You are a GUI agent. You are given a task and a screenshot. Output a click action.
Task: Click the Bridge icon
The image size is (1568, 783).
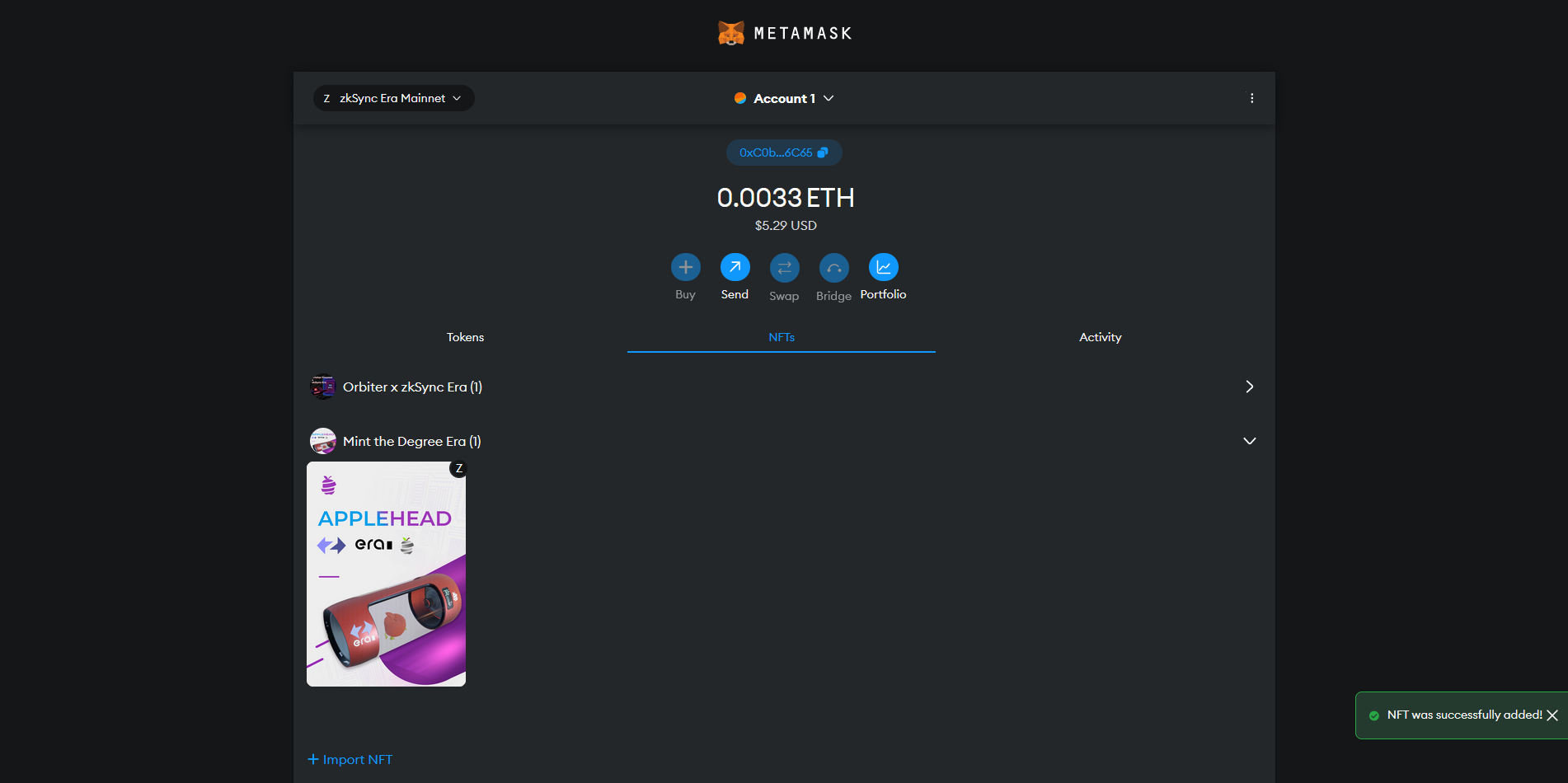coord(833,267)
